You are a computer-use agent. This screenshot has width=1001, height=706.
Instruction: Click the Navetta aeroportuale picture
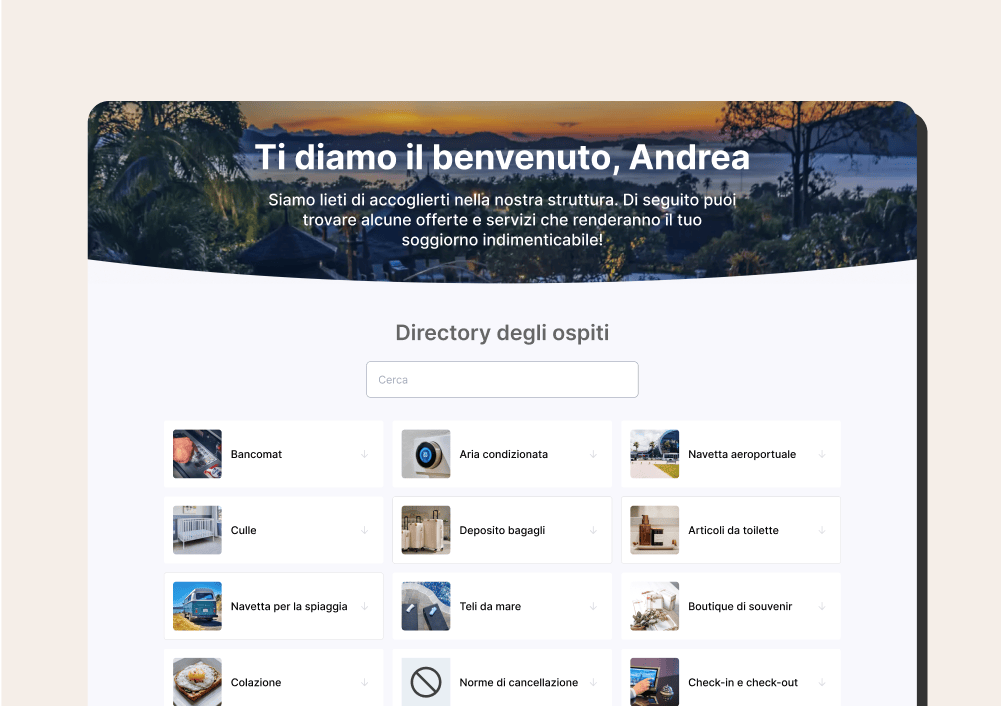tap(654, 454)
